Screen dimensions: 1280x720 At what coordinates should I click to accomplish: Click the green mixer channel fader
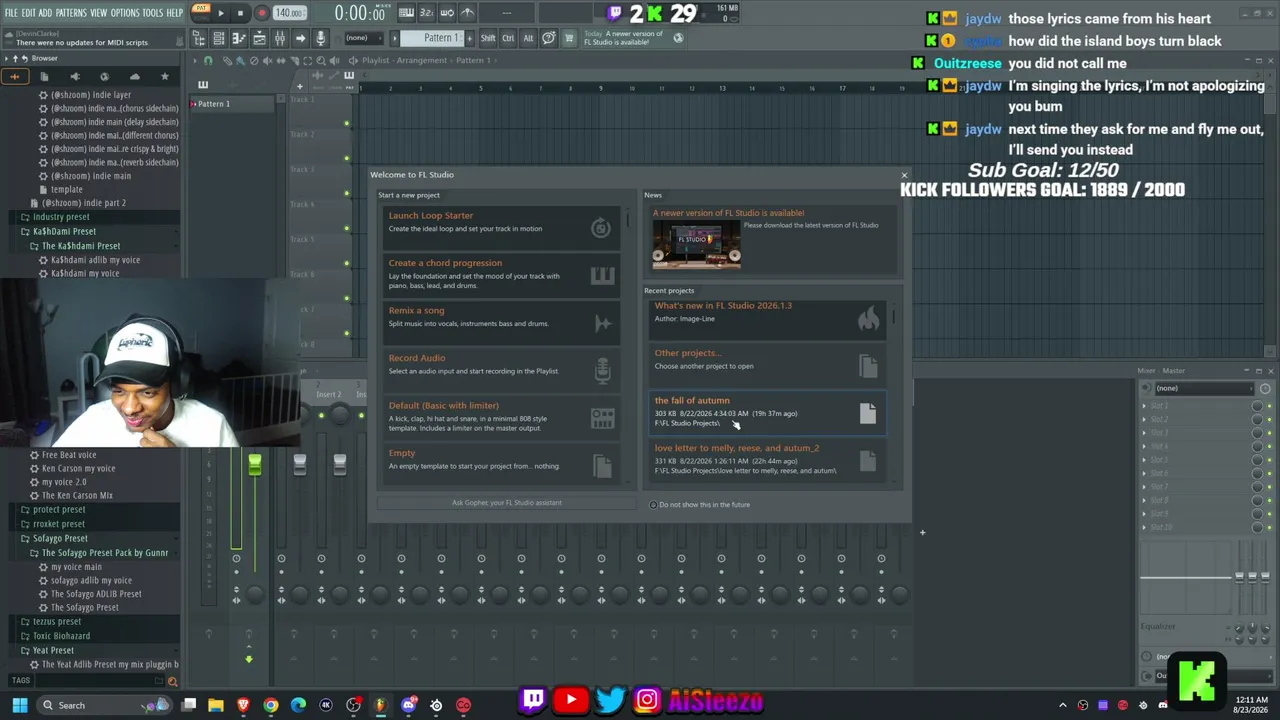tap(255, 463)
